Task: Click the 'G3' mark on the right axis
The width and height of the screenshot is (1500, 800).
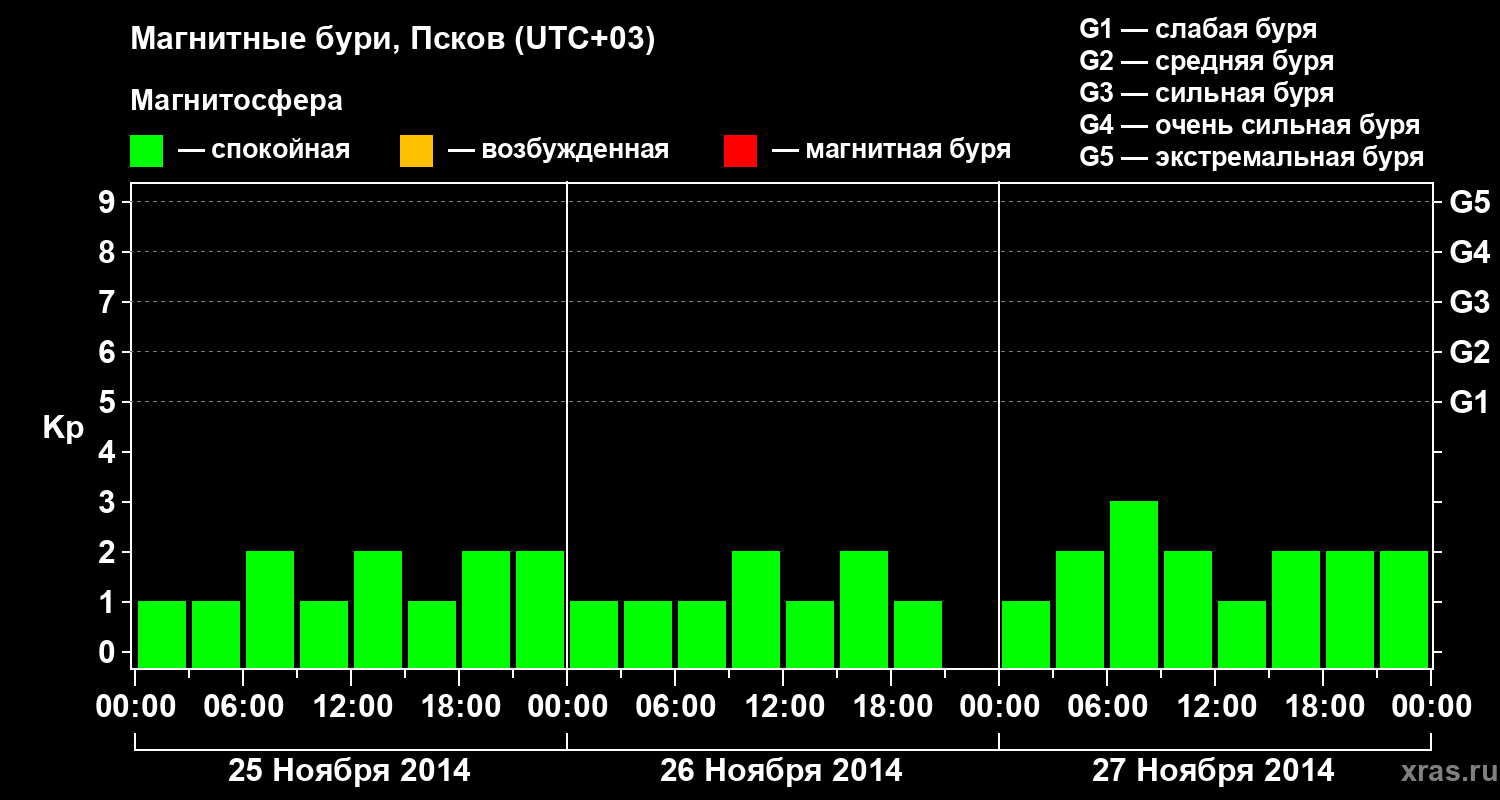Action: point(1469,302)
